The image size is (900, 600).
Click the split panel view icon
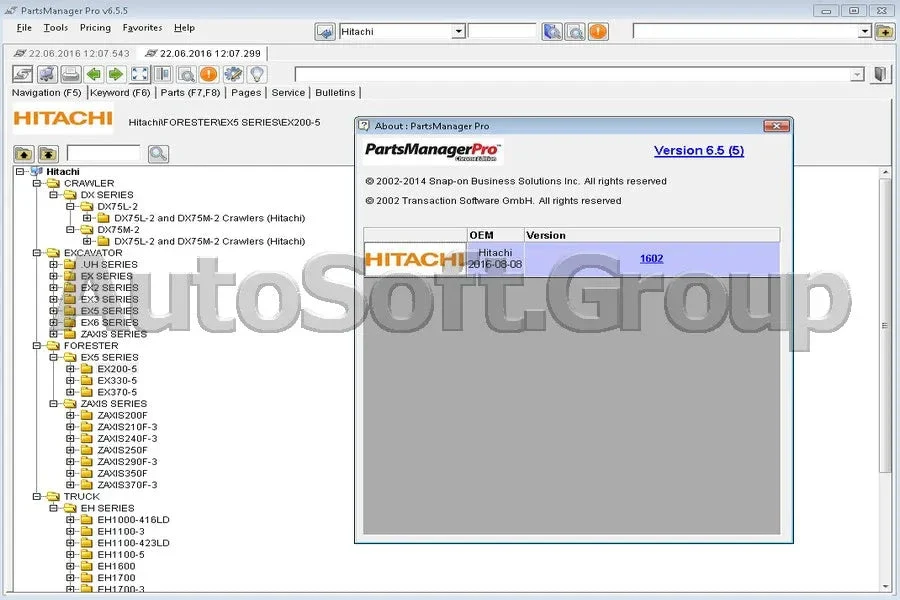click(163, 74)
